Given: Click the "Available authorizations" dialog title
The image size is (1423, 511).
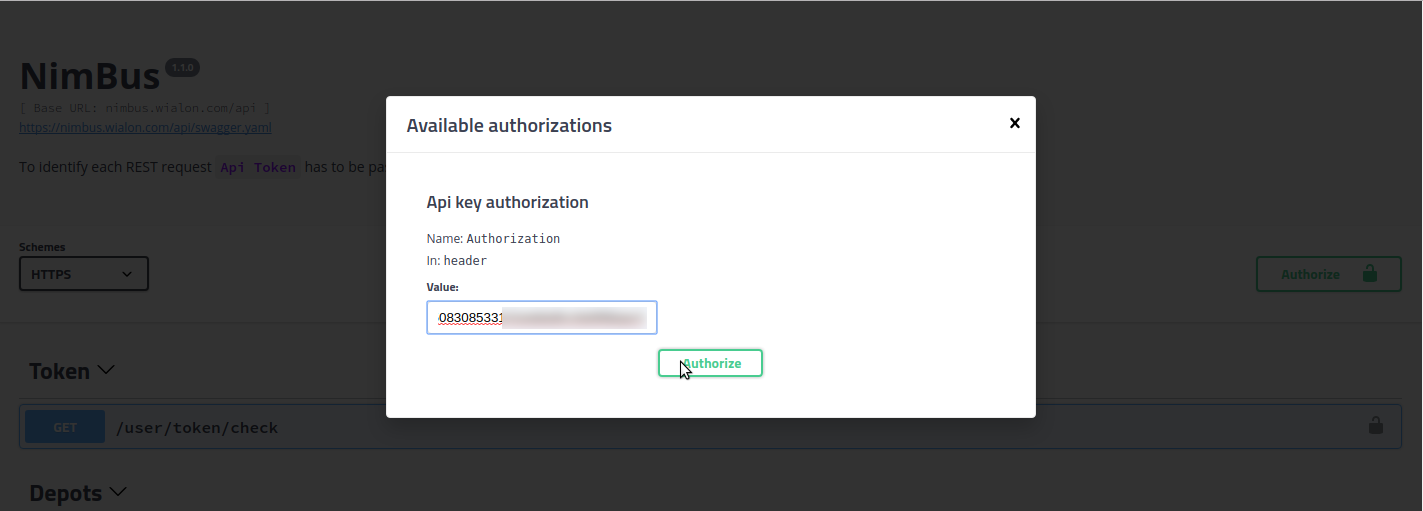Looking at the screenshot, I should 508,126.
